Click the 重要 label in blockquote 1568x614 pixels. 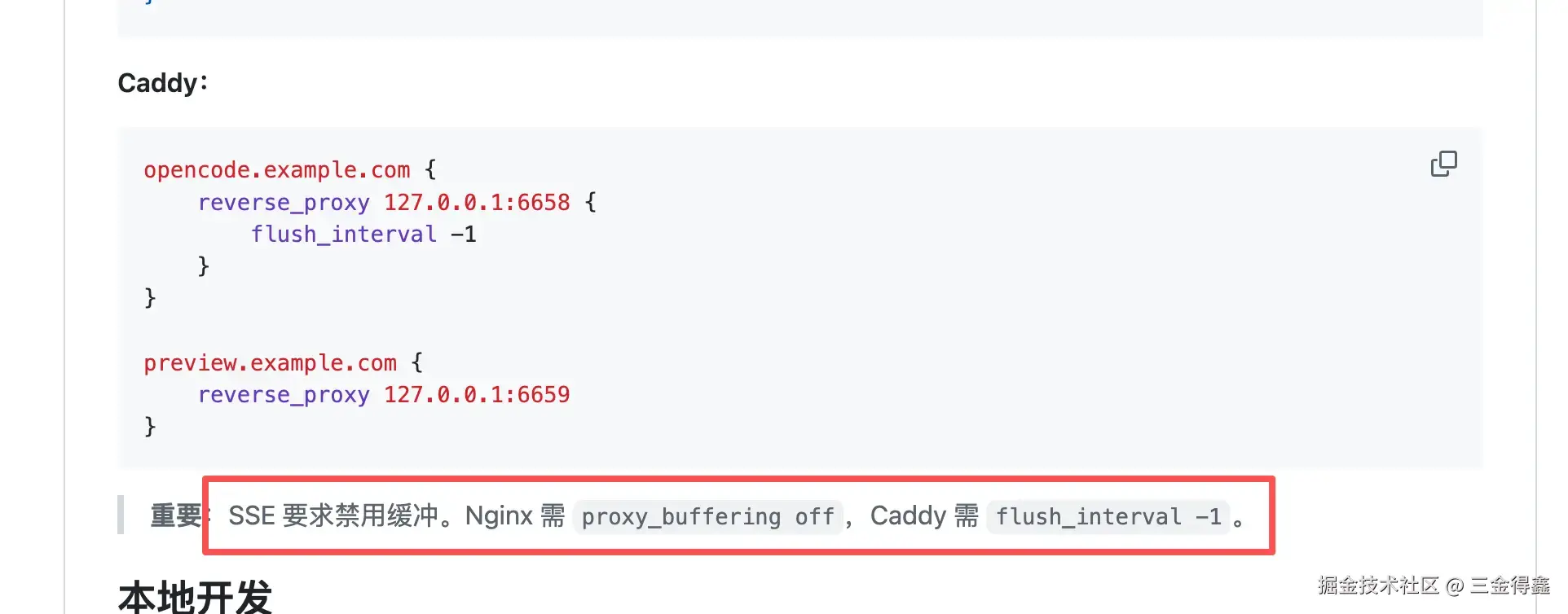coord(176,515)
